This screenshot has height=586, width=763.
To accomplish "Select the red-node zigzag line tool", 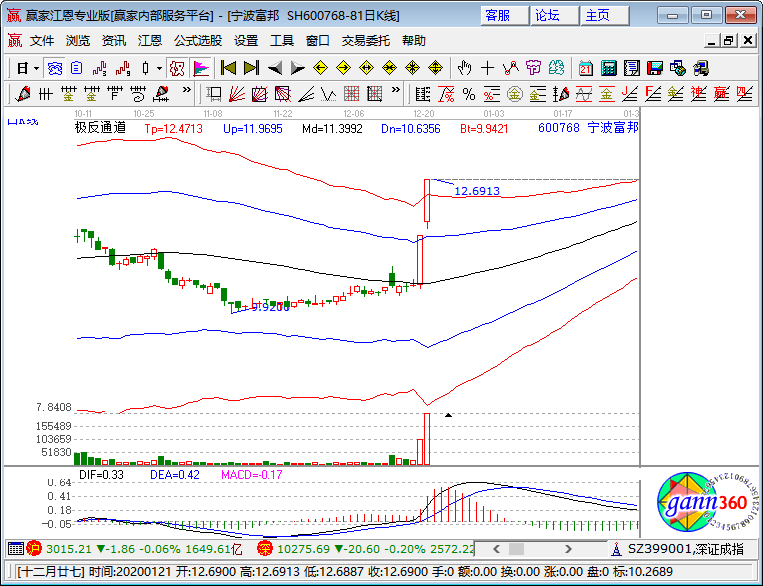I will [511, 68].
